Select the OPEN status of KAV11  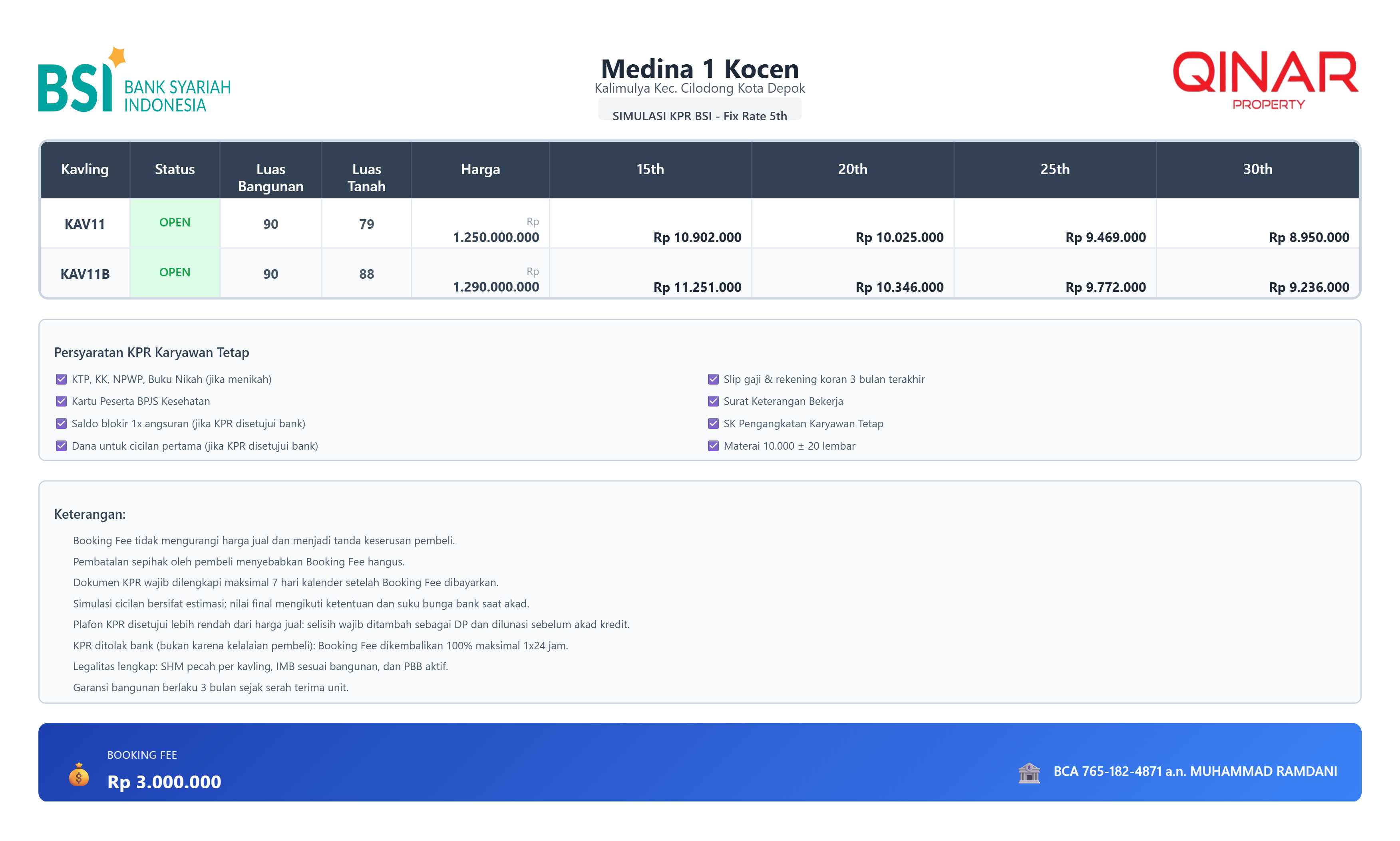[x=175, y=223]
